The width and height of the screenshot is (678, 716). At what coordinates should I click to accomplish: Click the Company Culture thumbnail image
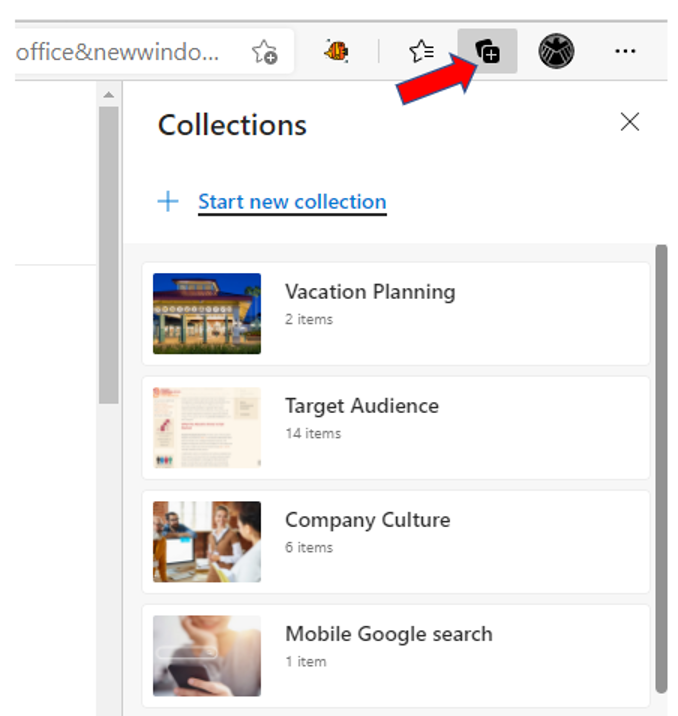[x=207, y=541]
